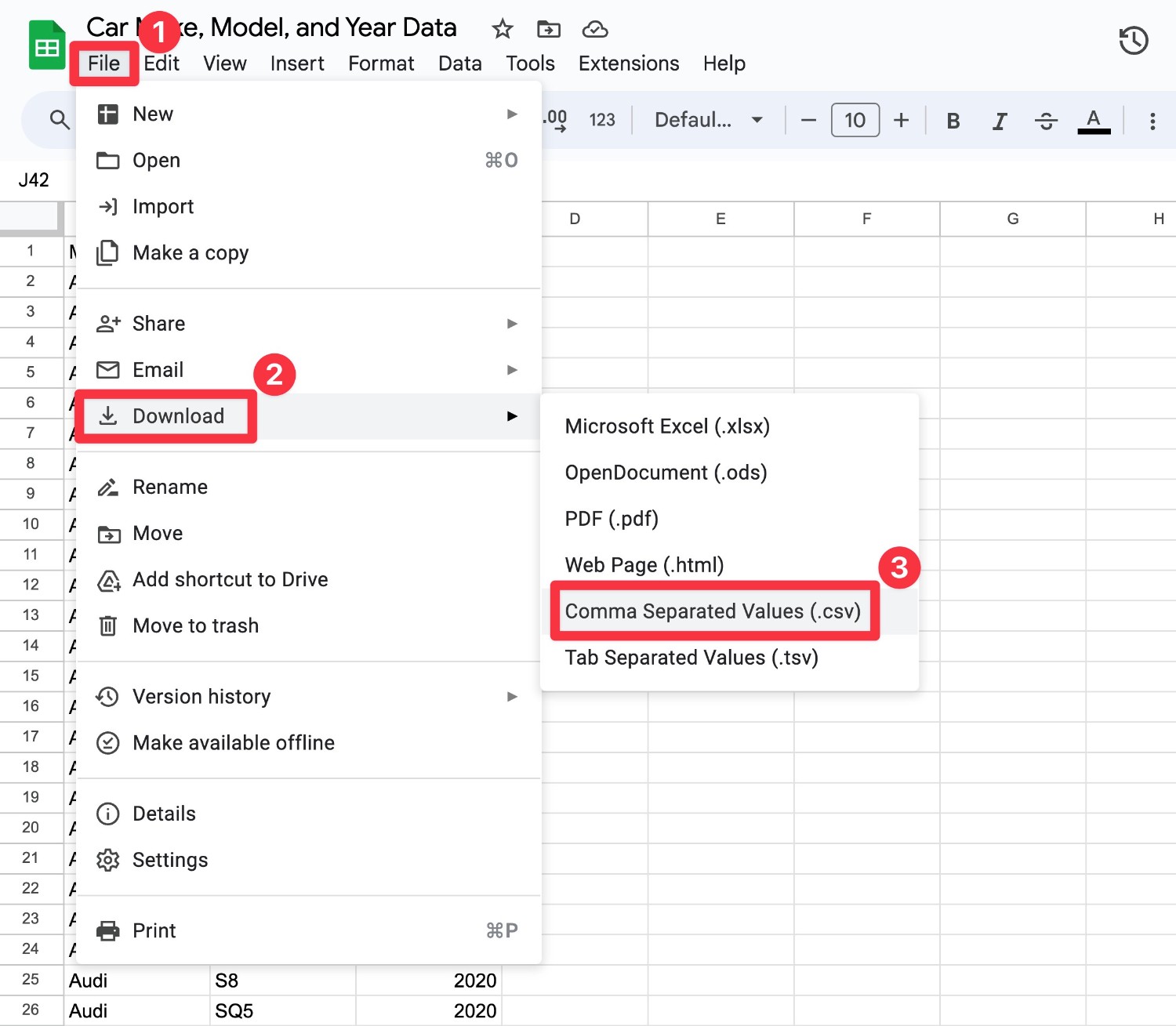Download as Comma Separated Values (.csv)

point(729,611)
